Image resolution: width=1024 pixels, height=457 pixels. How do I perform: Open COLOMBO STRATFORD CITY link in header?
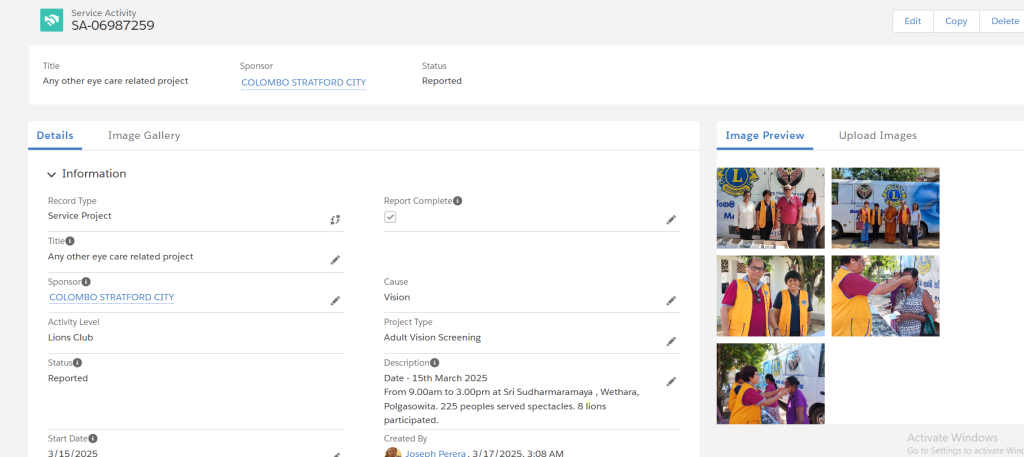tap(304, 83)
